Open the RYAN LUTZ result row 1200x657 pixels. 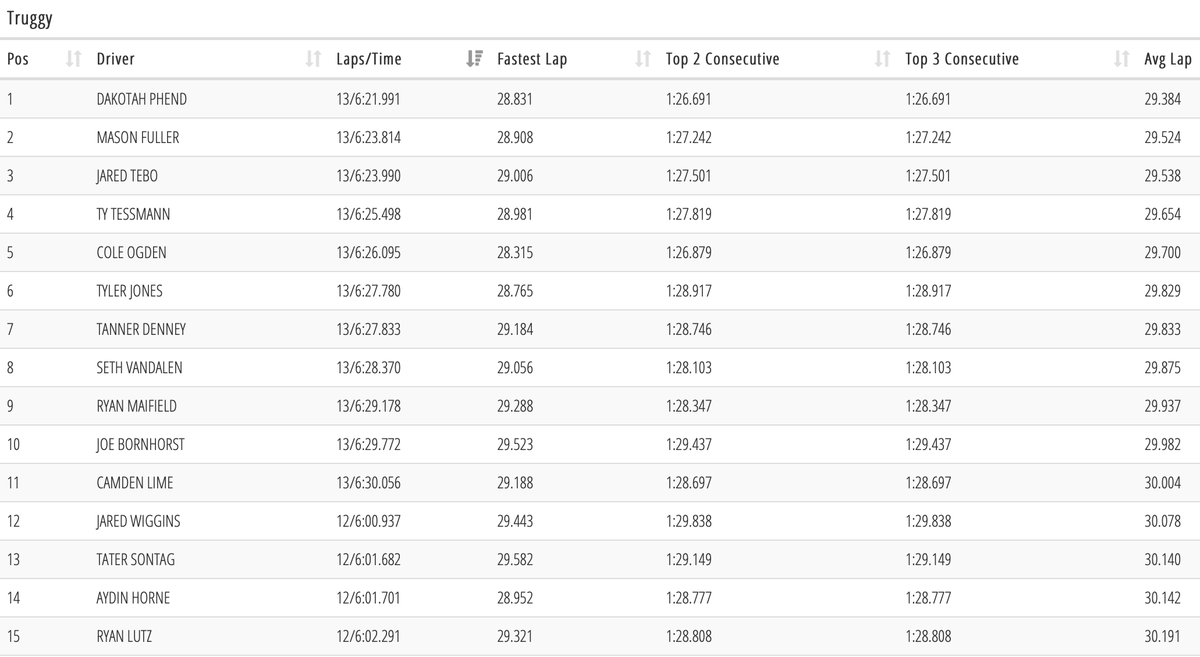click(x=125, y=636)
